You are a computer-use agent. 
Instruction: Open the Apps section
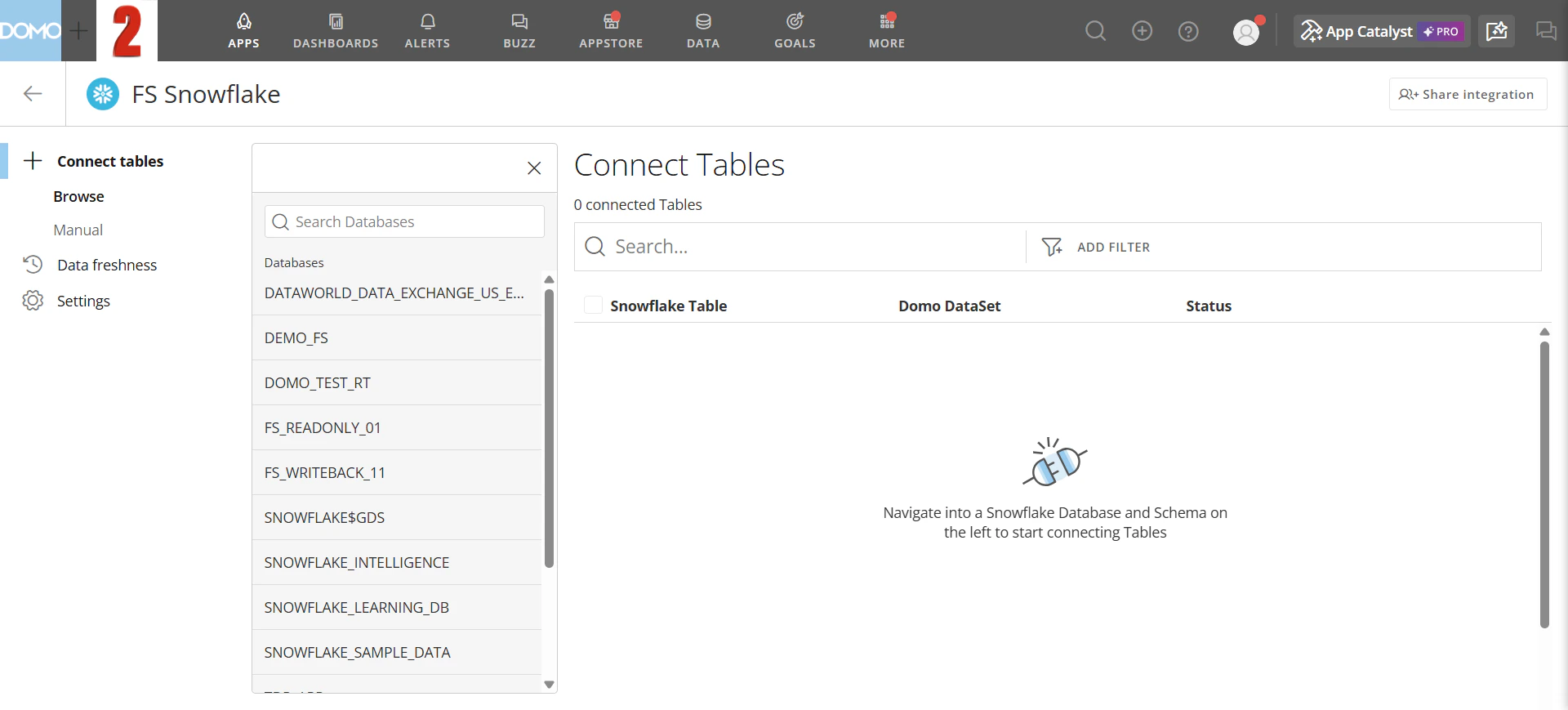[x=243, y=31]
